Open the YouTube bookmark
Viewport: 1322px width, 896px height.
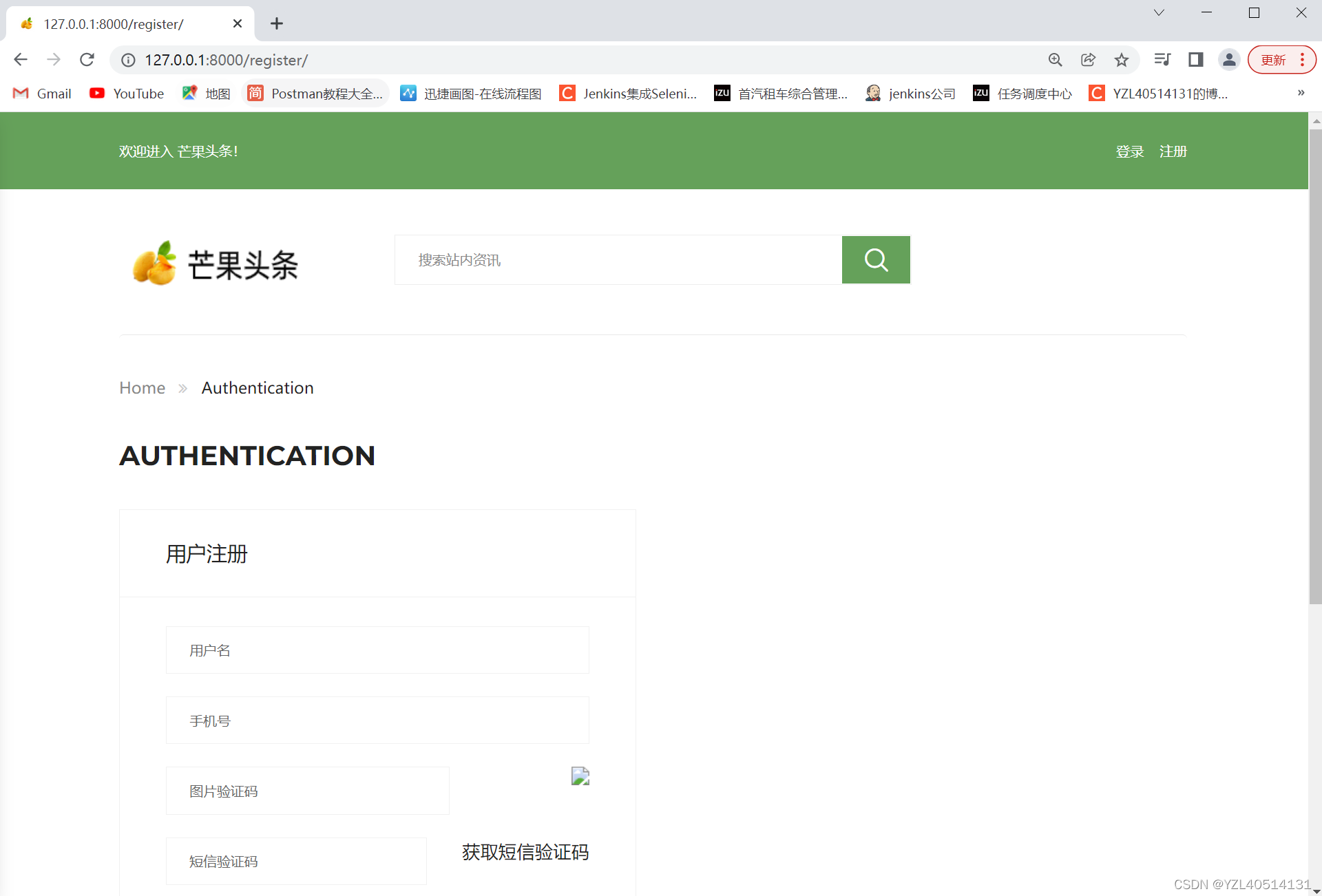(127, 94)
